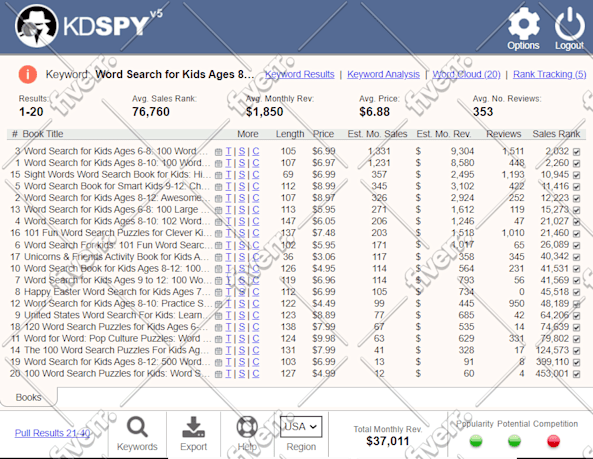This screenshot has height=459, width=593.
Task: Open Help lifebuoy icon
Action: 247,427
